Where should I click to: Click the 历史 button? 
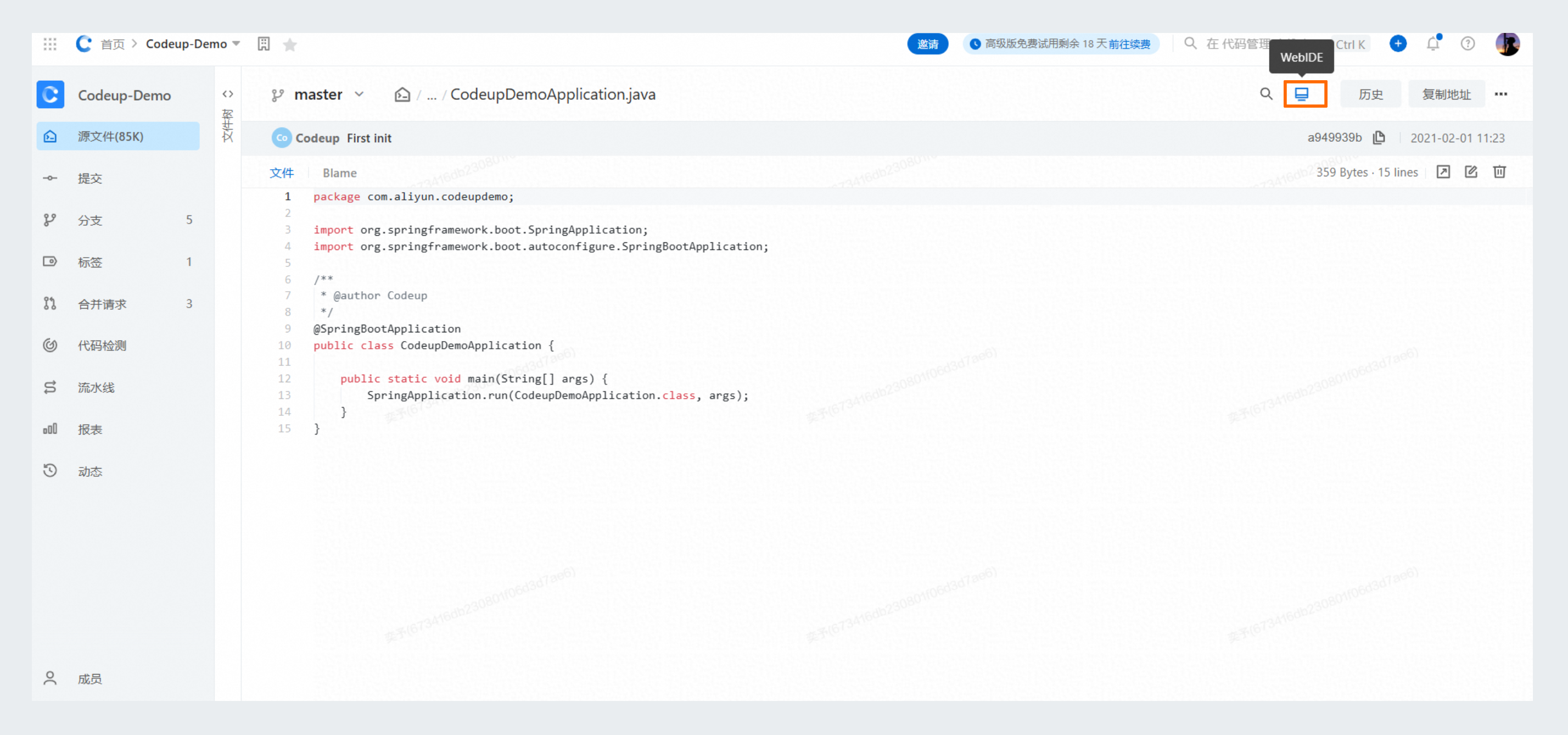pos(1370,94)
